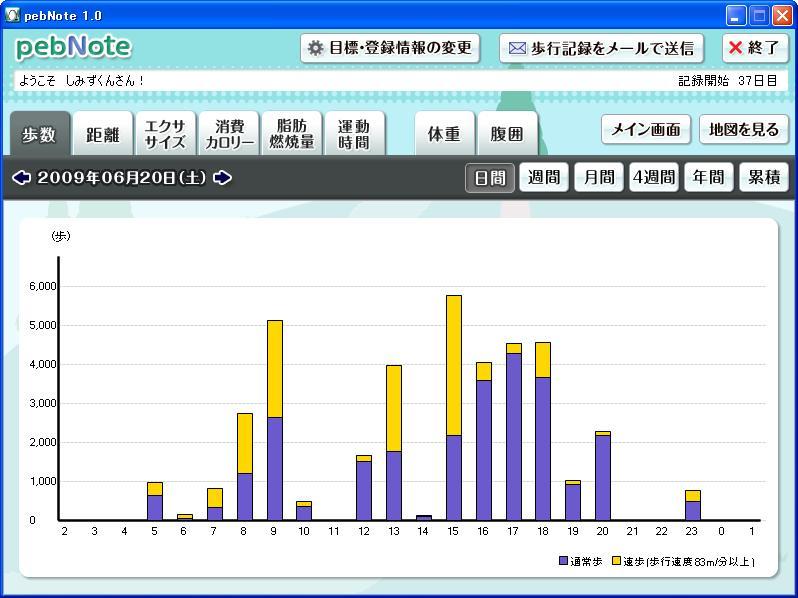This screenshot has height=598, width=798.
Task: Toggle the 月間 monthly view
Action: tap(599, 178)
